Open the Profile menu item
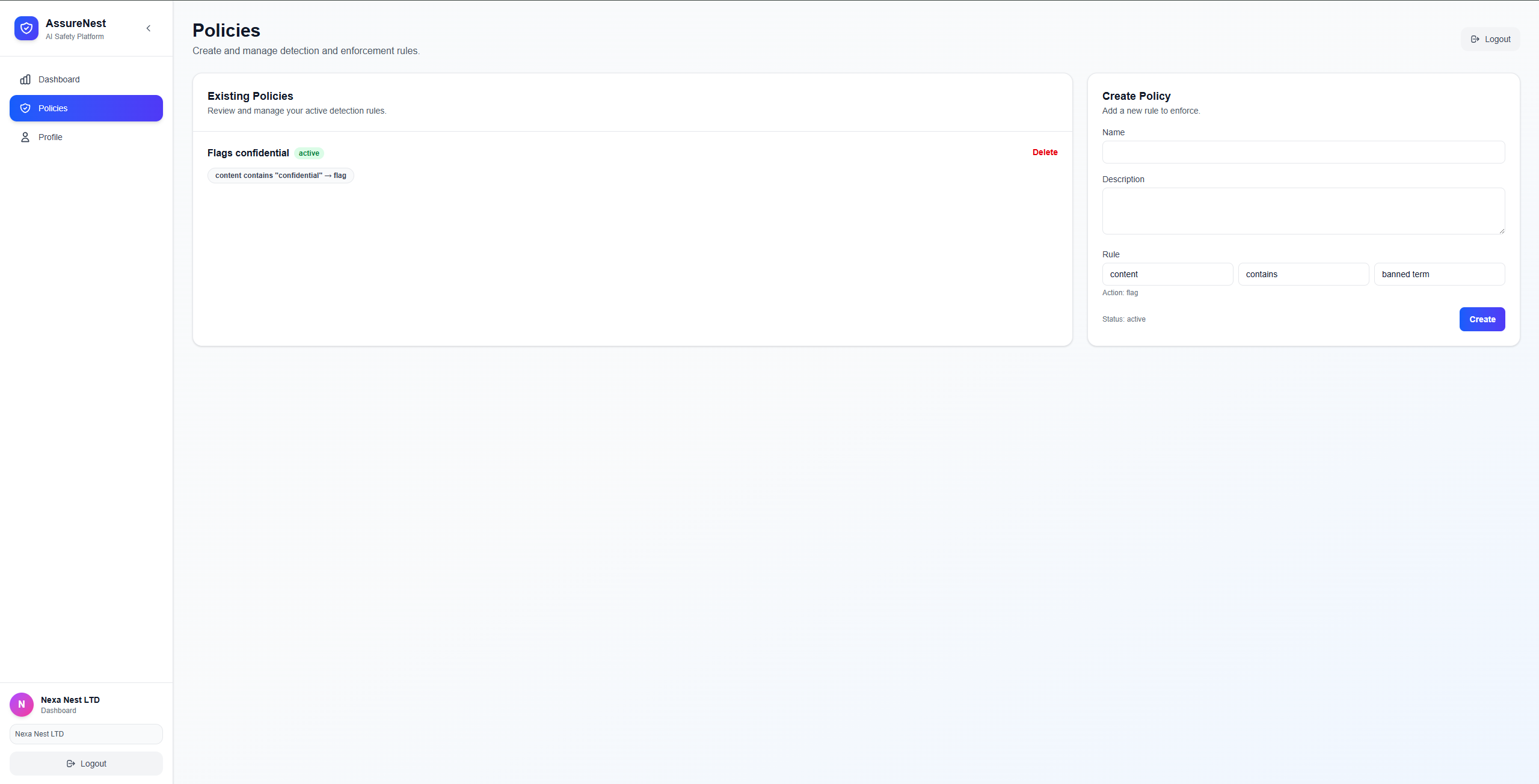 [x=51, y=137]
